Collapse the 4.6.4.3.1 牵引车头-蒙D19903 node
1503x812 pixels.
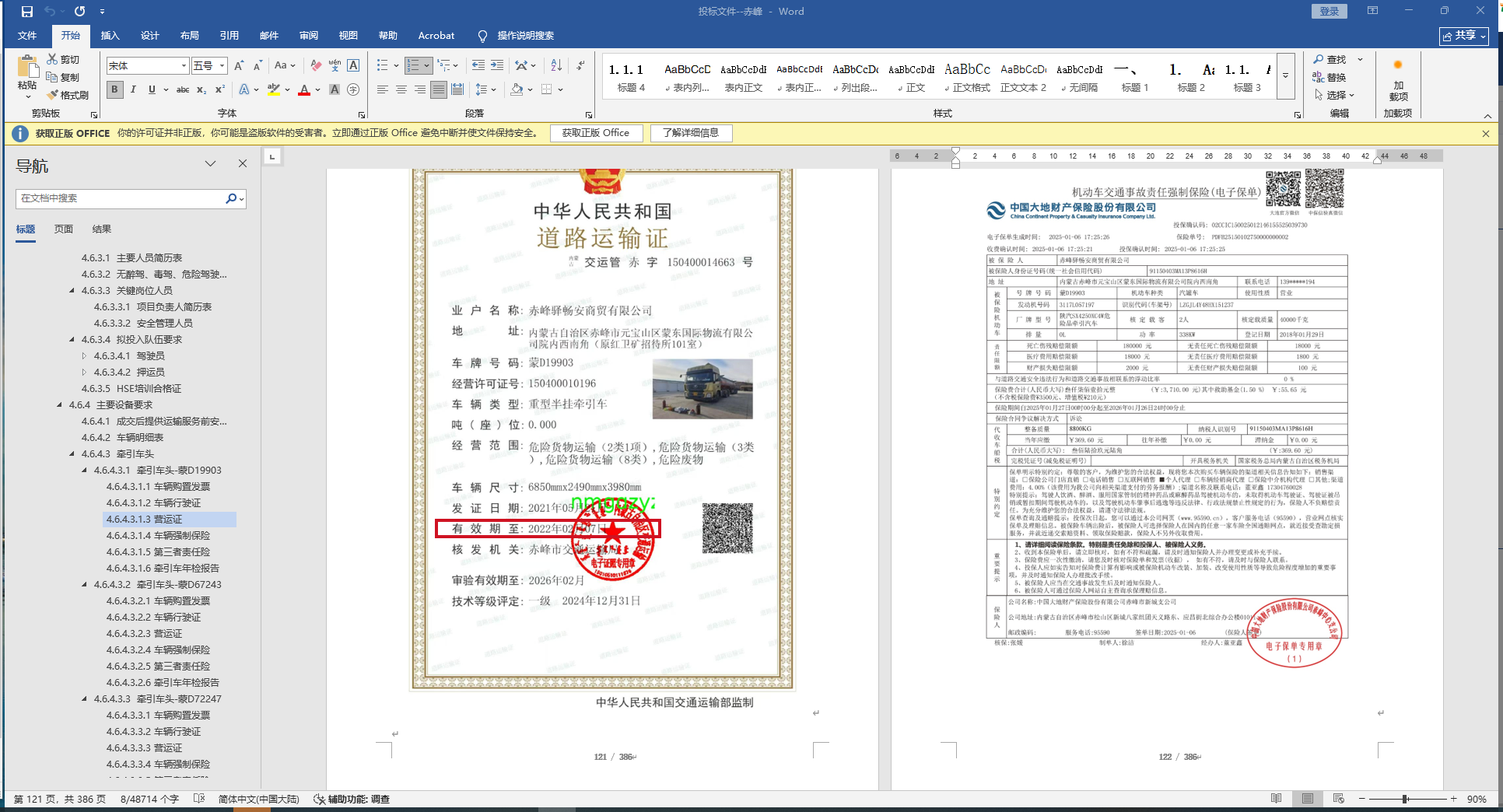coord(85,471)
